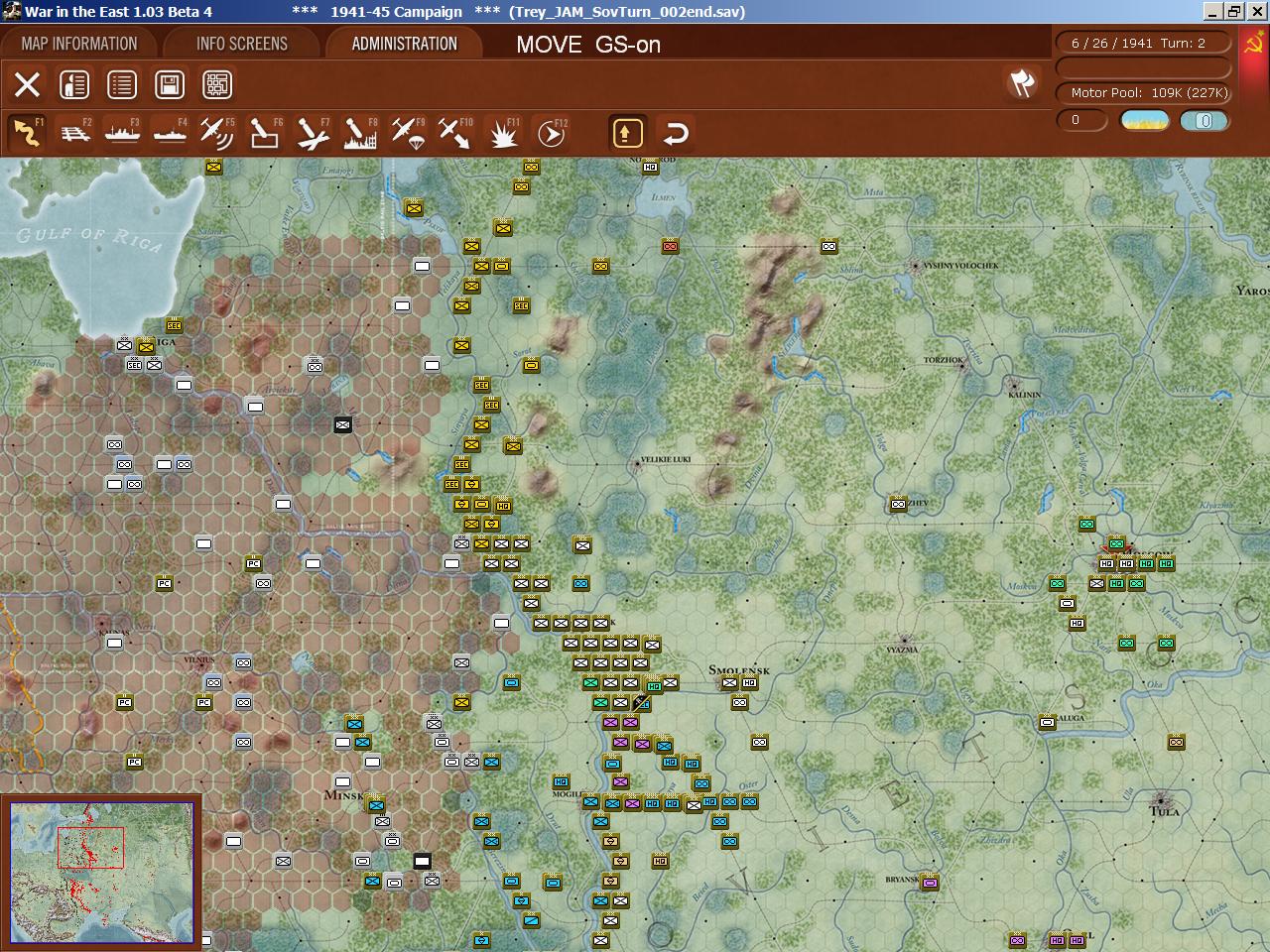Open the game options list icon
Screen dimensions: 1270x952
[x=122, y=84]
